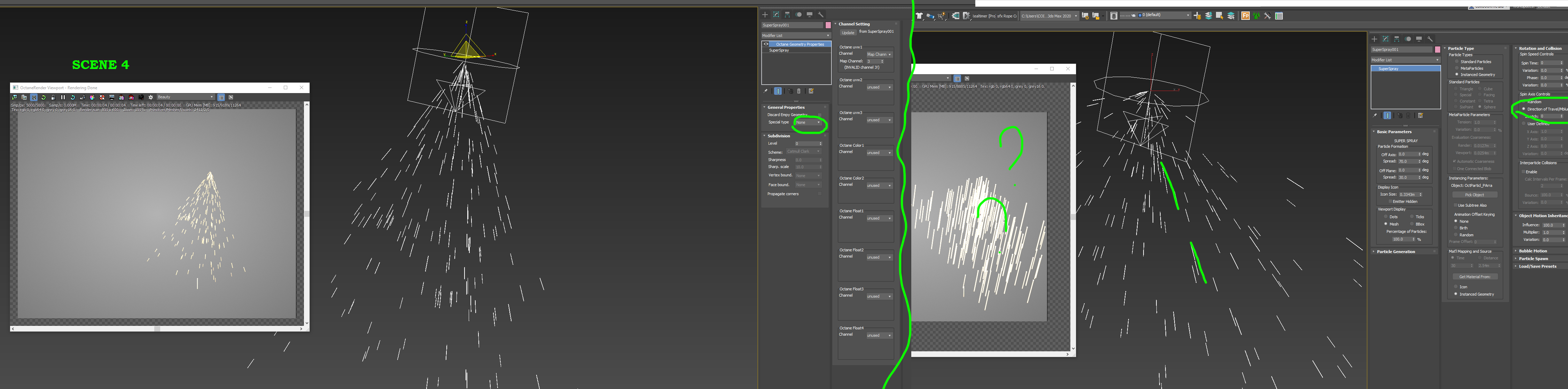Open the Utilities wrench tab in right command panel

(1430, 38)
